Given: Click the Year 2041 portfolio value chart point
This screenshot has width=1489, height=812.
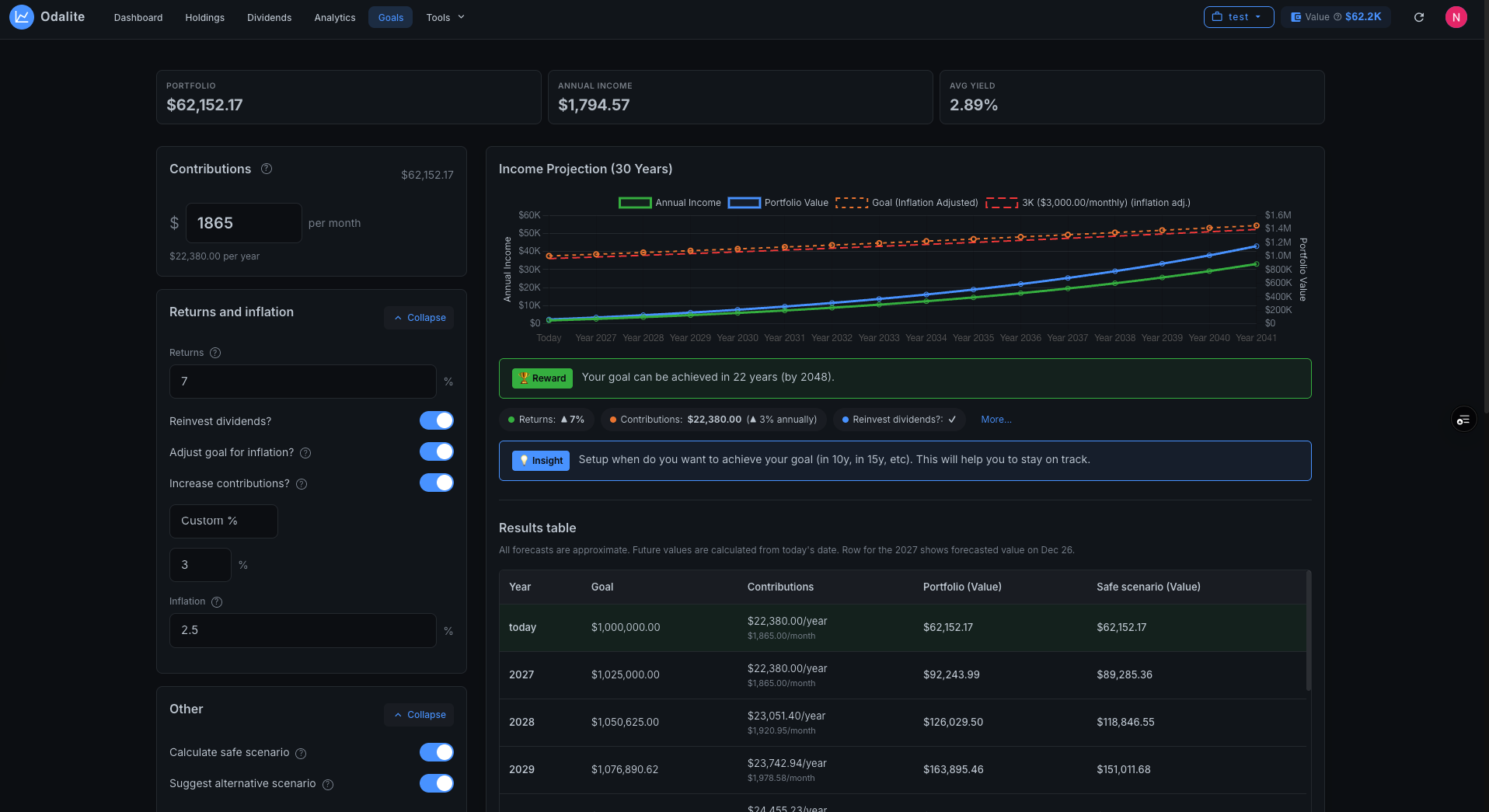Looking at the screenshot, I should (x=1257, y=246).
